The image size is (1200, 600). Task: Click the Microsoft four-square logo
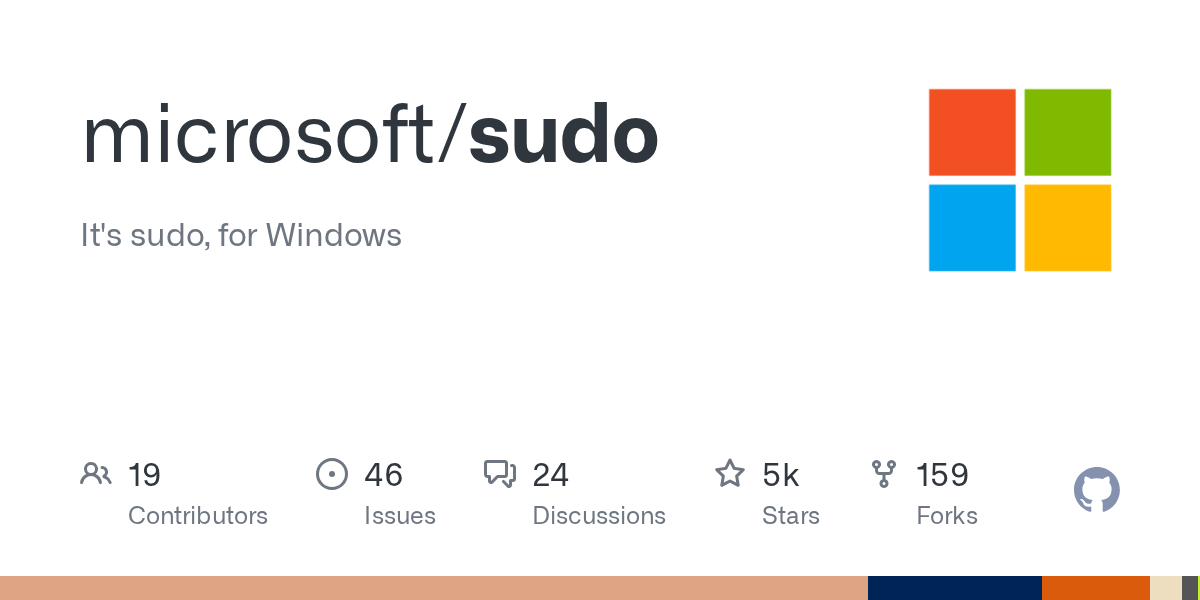1020,180
